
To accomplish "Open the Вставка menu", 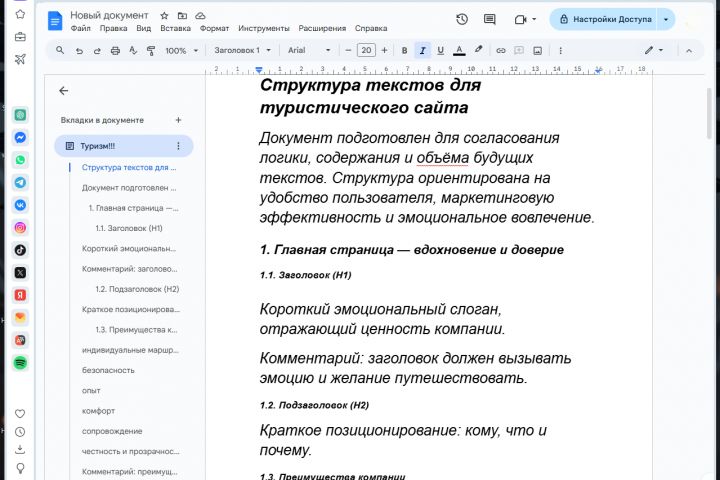I will coord(175,29).
